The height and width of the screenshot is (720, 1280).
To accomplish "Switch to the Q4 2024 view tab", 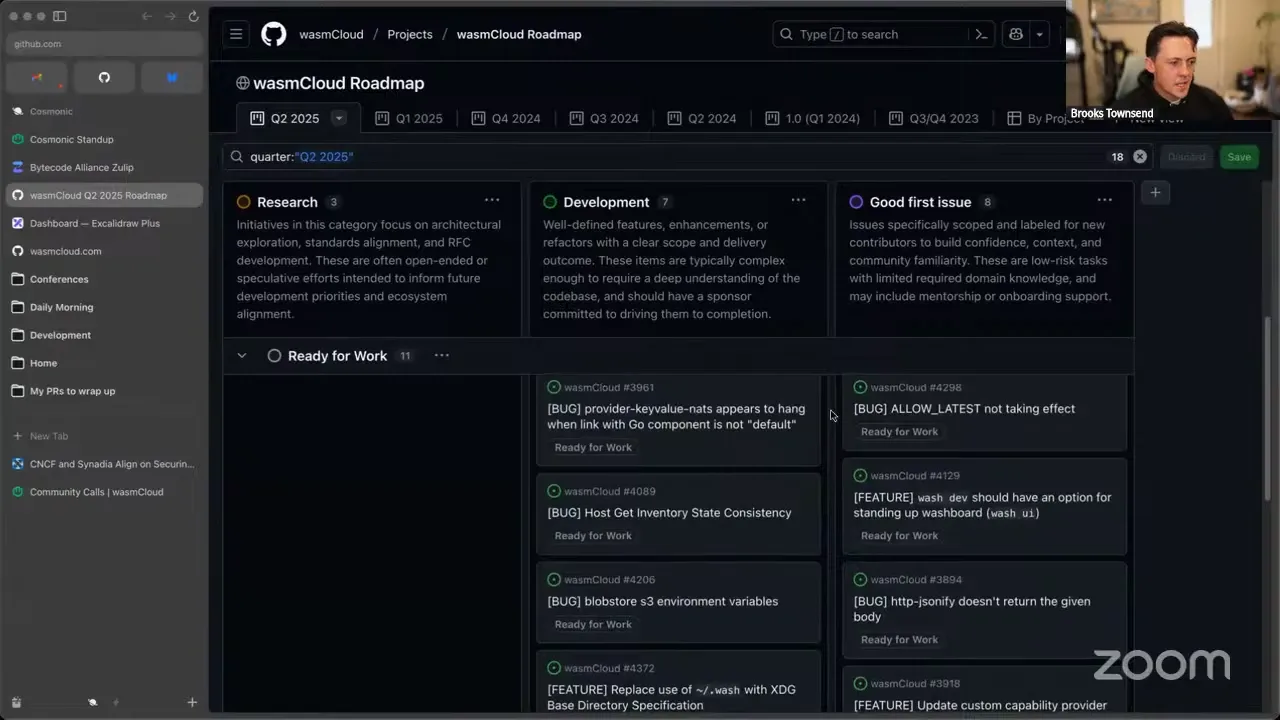I will coord(506,118).
